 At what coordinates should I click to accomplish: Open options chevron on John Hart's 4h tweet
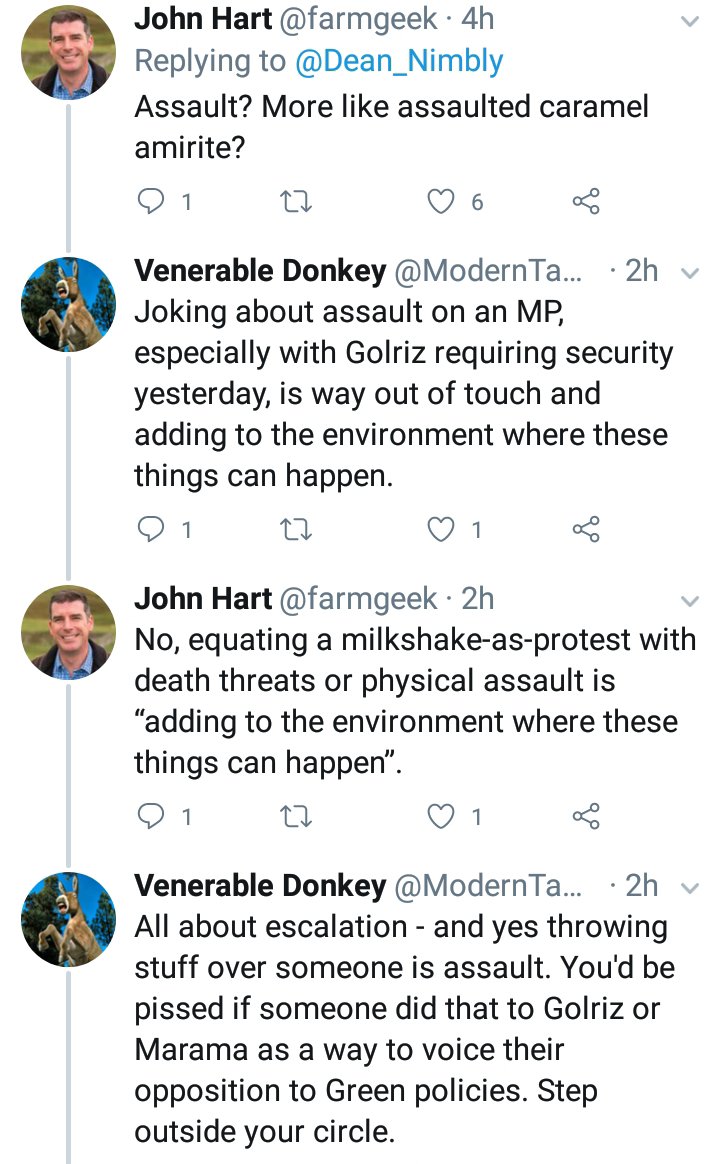pyautogui.click(x=689, y=21)
